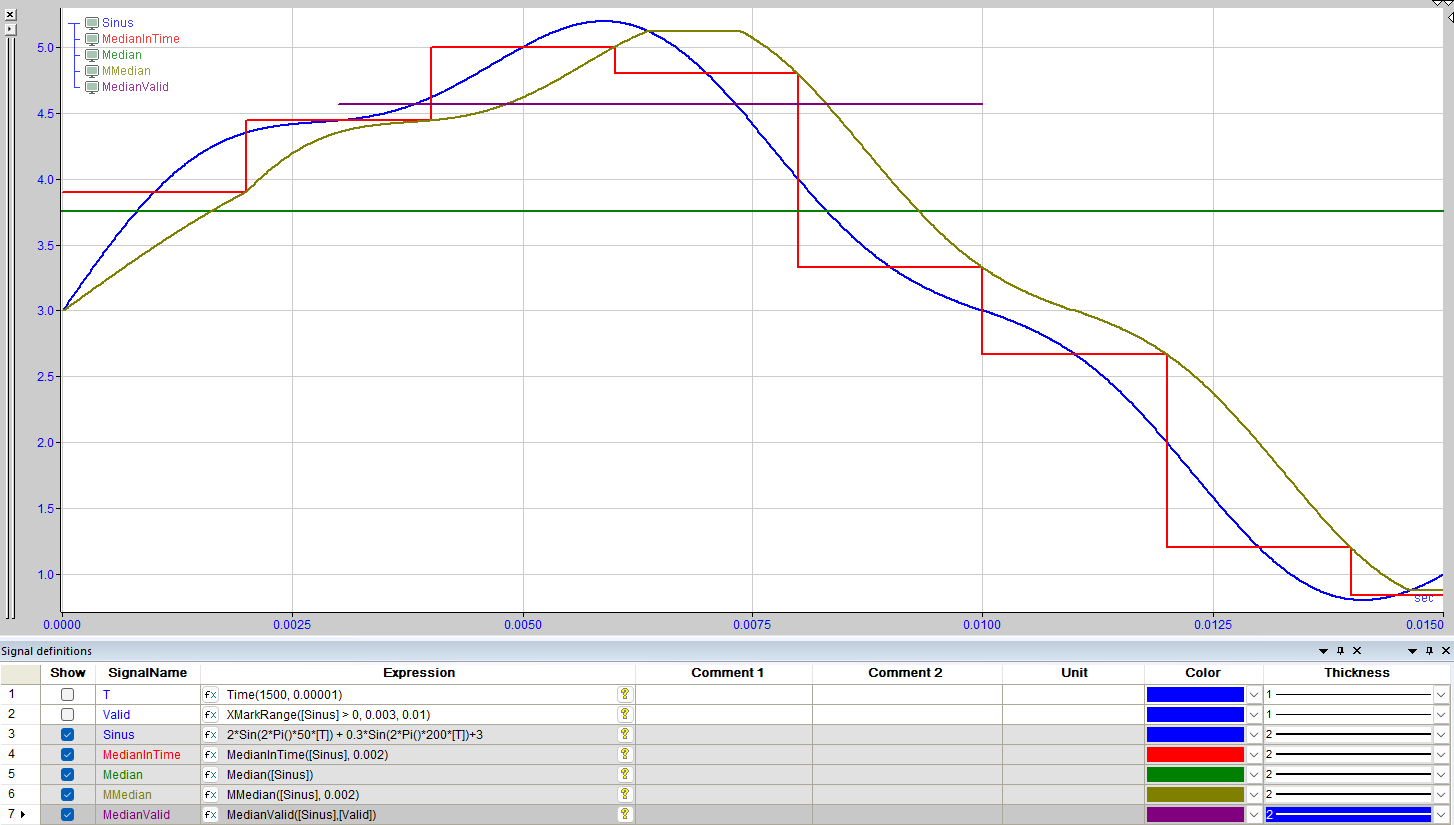Open the color dropdown arrow for row T

pyautogui.click(x=1254, y=694)
